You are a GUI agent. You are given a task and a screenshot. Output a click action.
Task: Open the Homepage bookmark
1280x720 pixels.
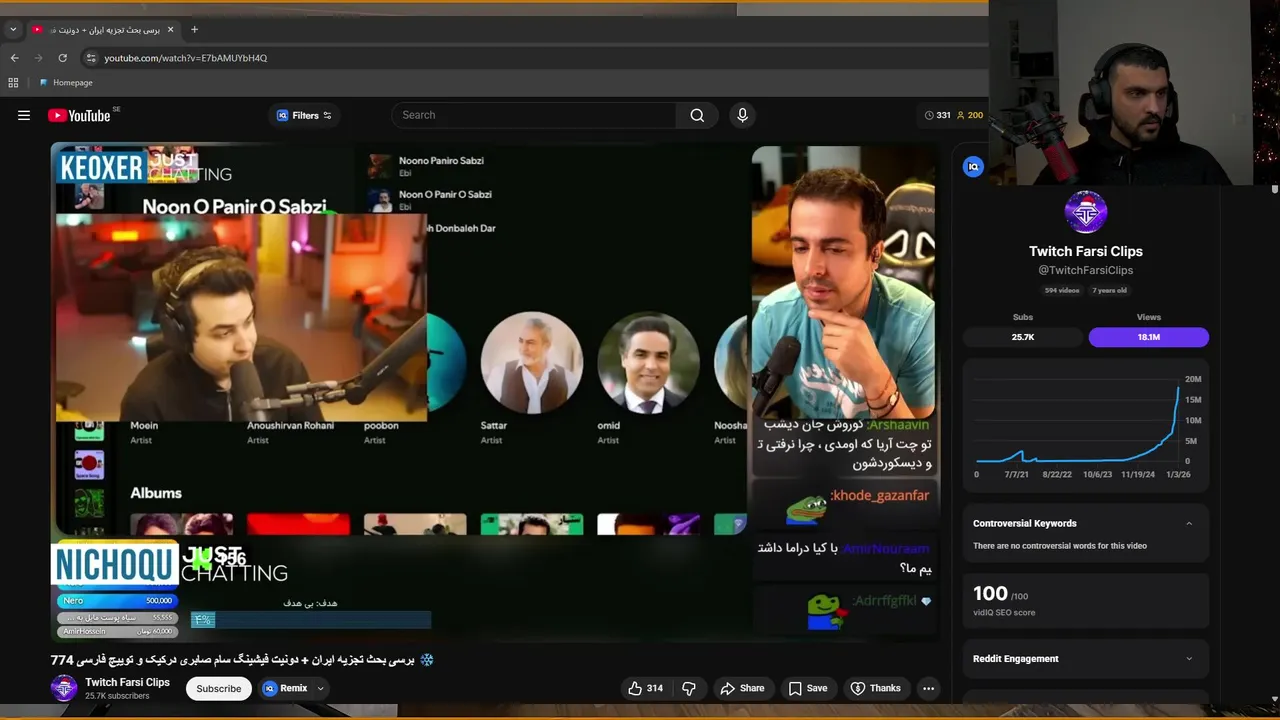pyautogui.click(x=66, y=83)
